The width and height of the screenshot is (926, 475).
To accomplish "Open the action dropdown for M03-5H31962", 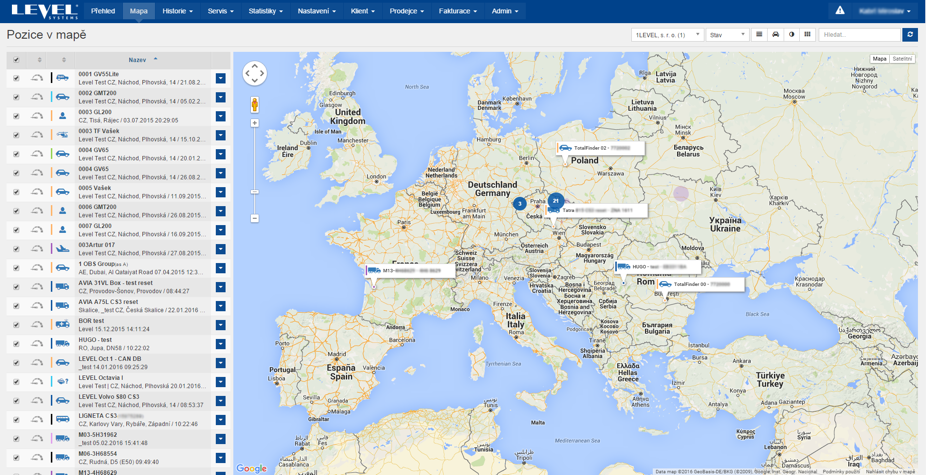I will (221, 438).
